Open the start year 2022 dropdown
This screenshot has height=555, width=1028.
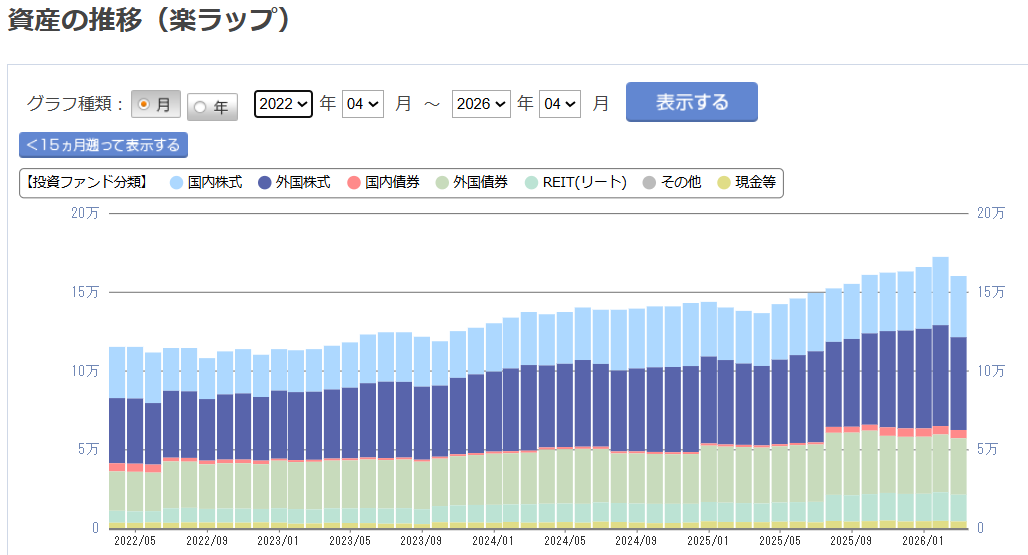click(x=283, y=103)
